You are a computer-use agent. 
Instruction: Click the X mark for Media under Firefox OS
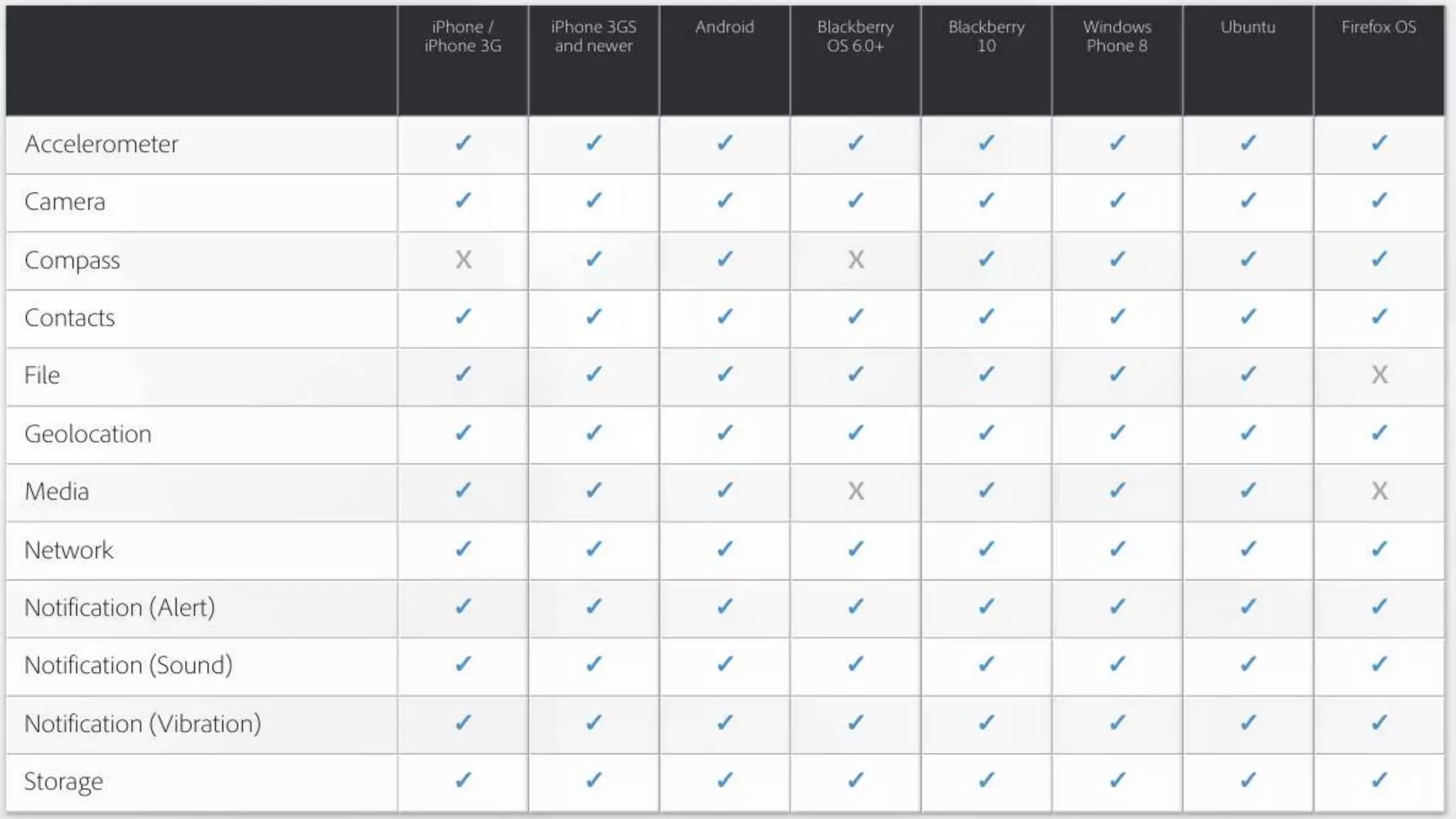(x=1379, y=491)
